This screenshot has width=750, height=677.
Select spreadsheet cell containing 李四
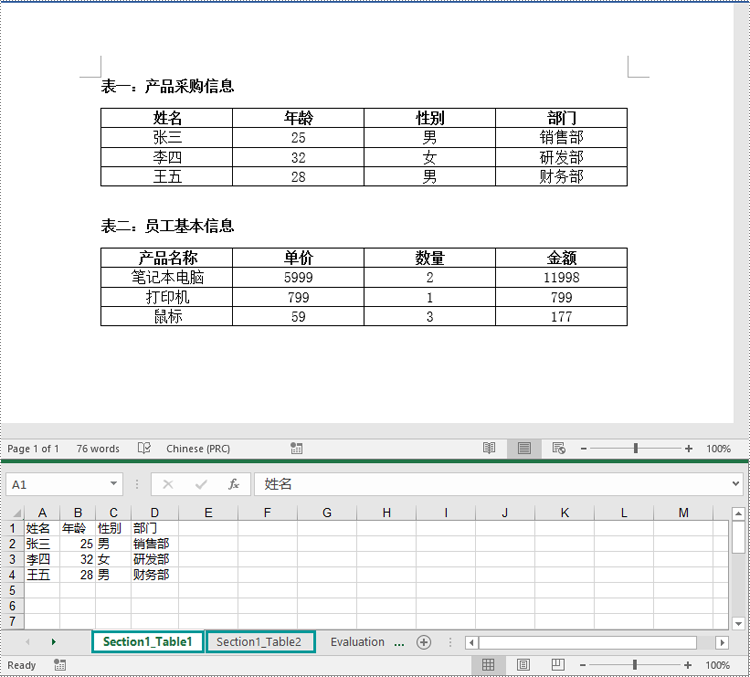click(42, 559)
